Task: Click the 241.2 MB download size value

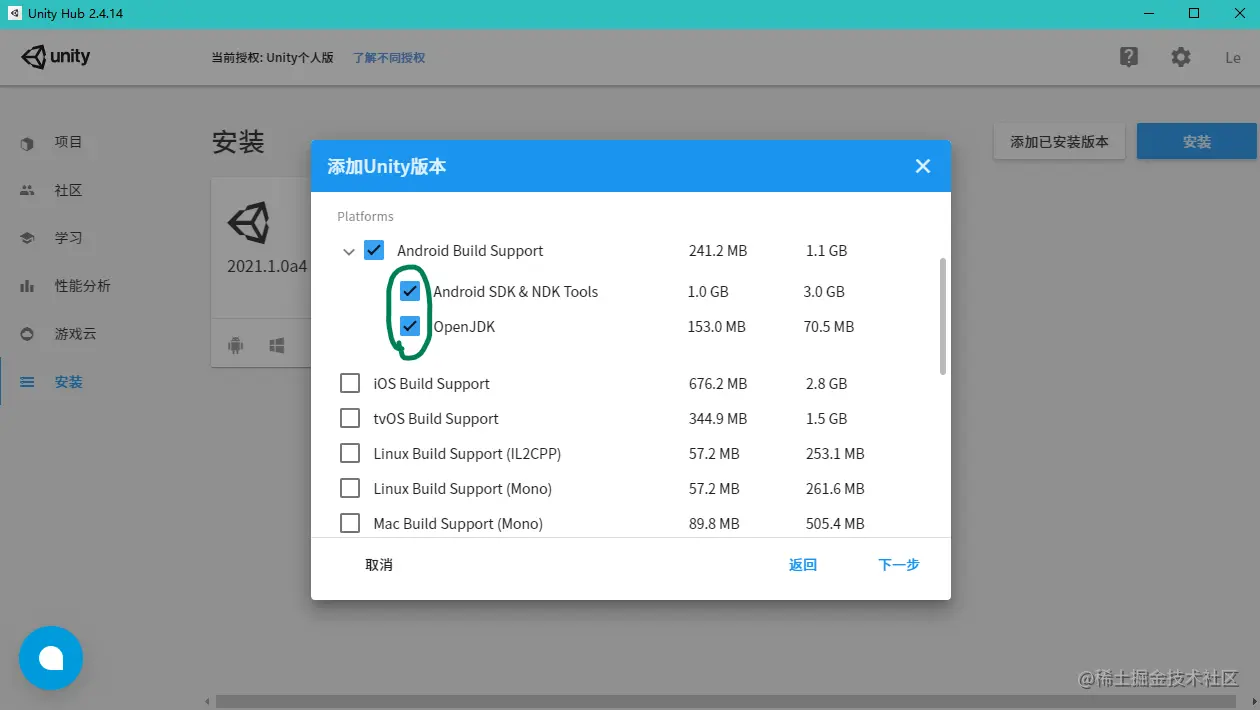Action: click(x=718, y=251)
